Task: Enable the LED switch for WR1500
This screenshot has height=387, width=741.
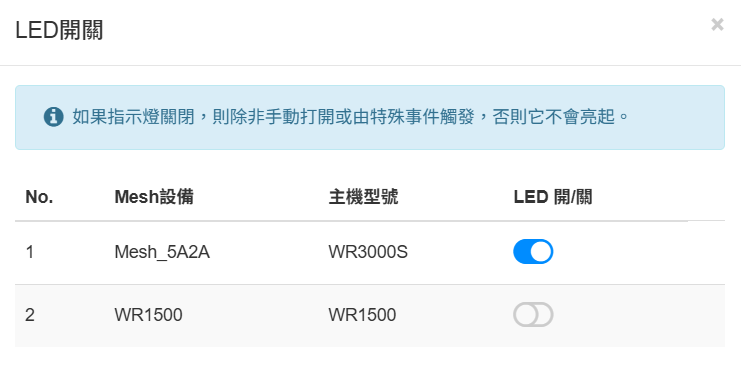Action: (x=533, y=314)
